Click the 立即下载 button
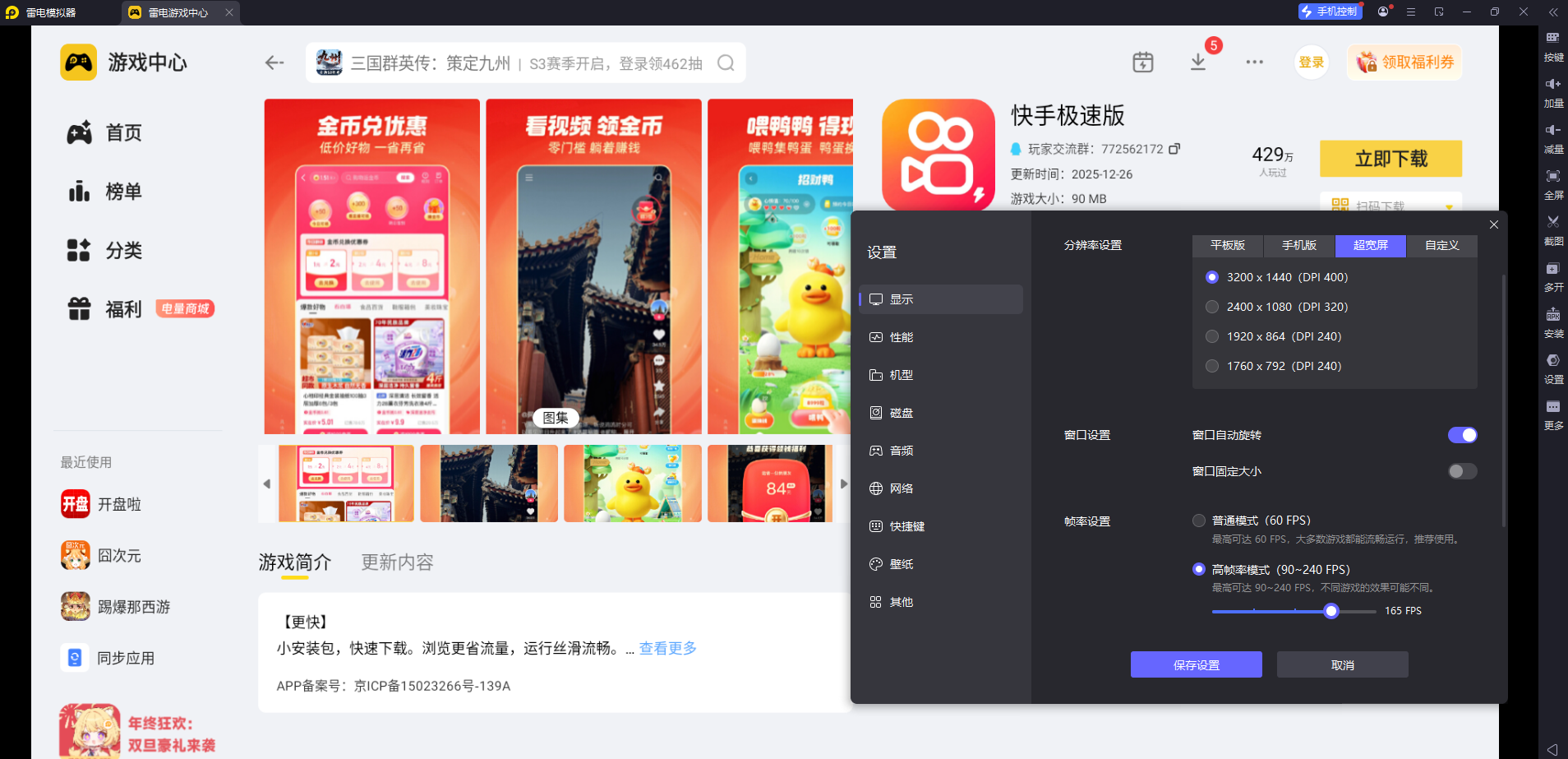 point(1390,159)
